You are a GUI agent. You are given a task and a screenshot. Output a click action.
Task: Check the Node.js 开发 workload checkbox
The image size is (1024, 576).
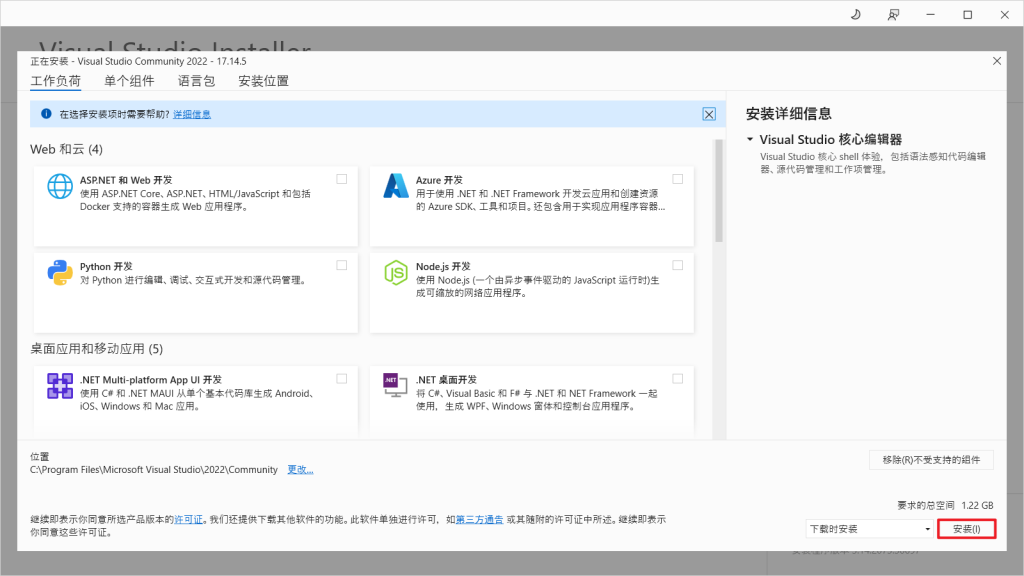[x=678, y=265]
